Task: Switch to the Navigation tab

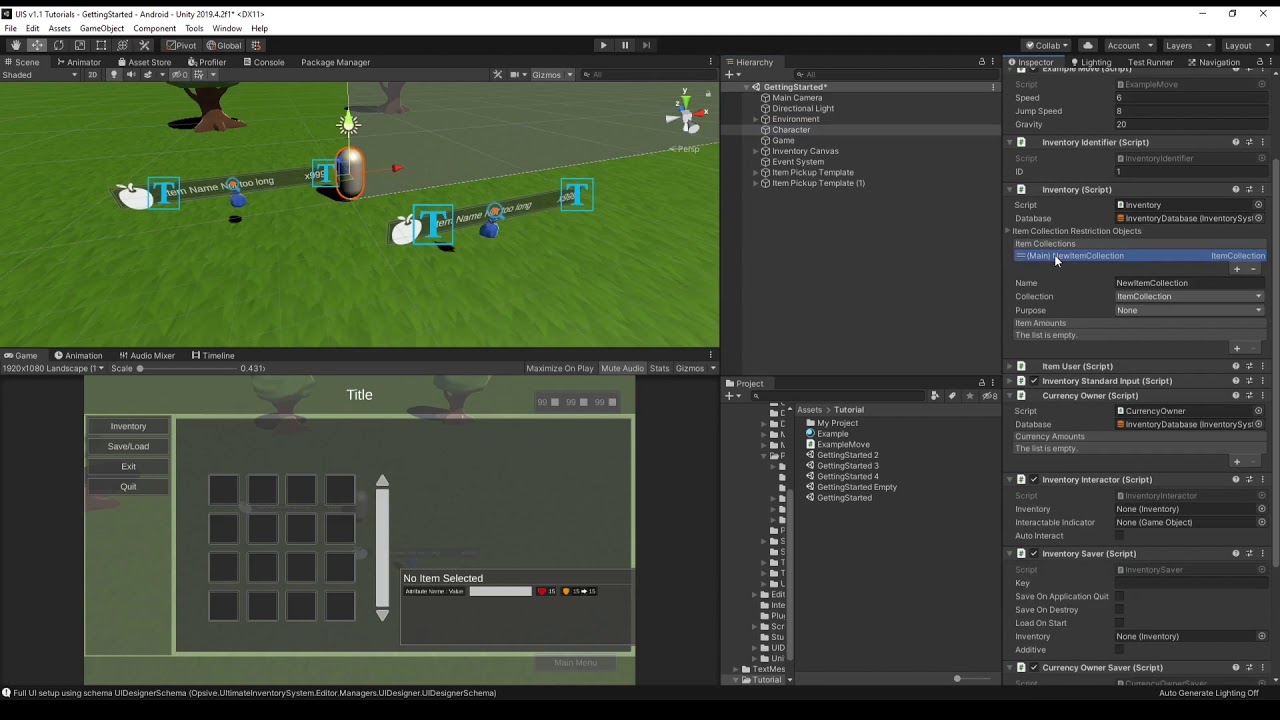Action: click(x=1214, y=62)
